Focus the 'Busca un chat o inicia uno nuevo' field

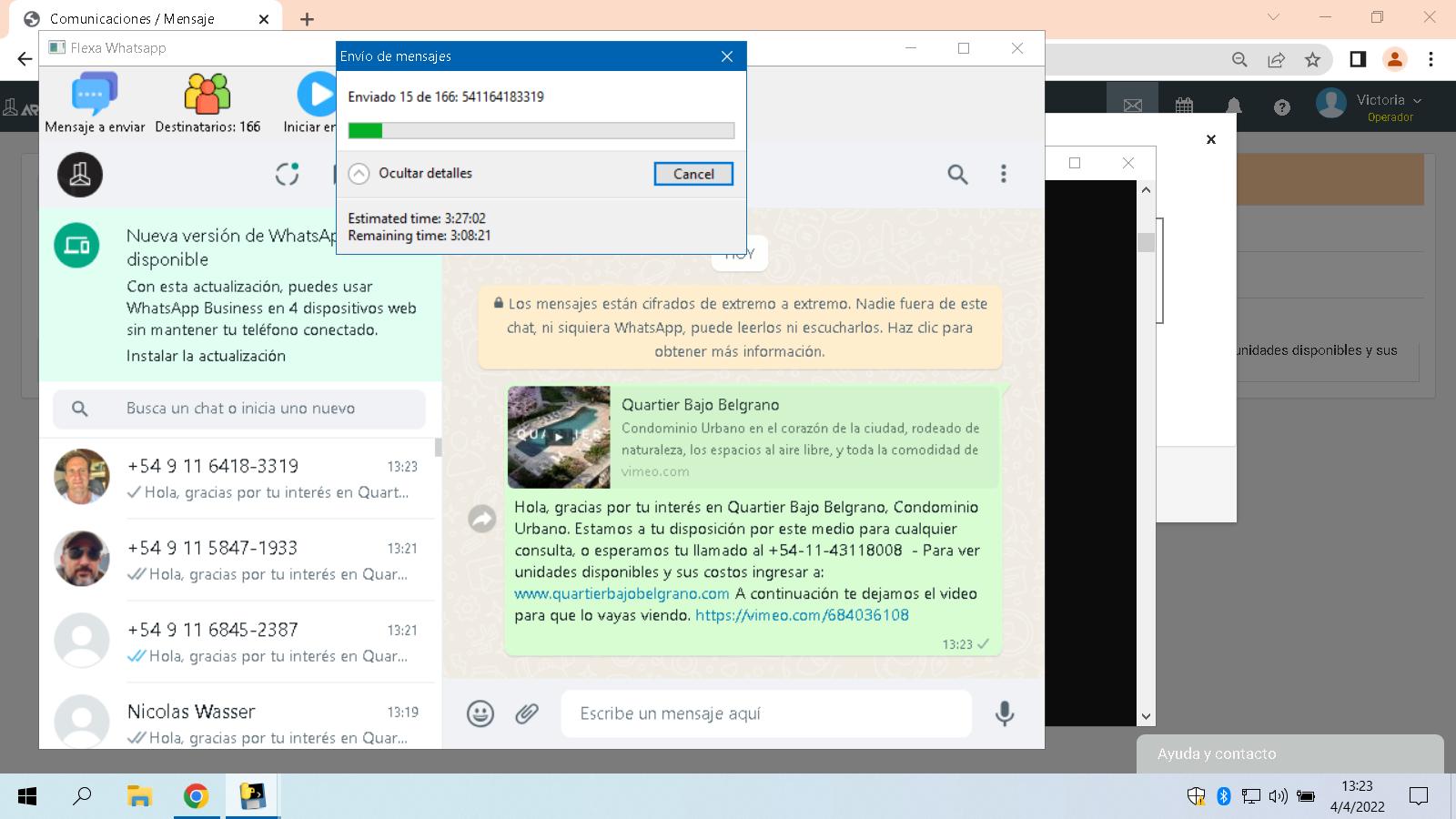[x=239, y=409]
